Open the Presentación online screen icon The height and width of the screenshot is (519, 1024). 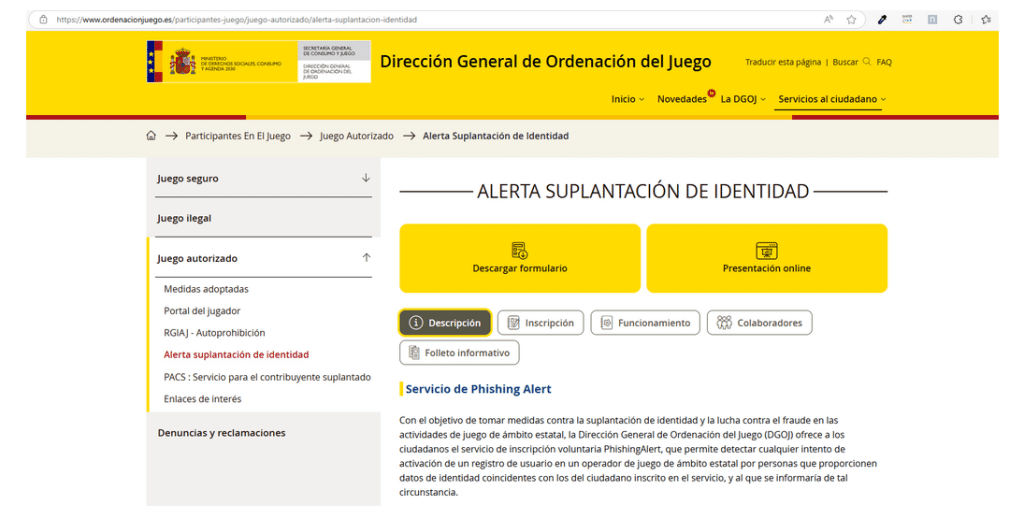pyautogui.click(x=766, y=250)
